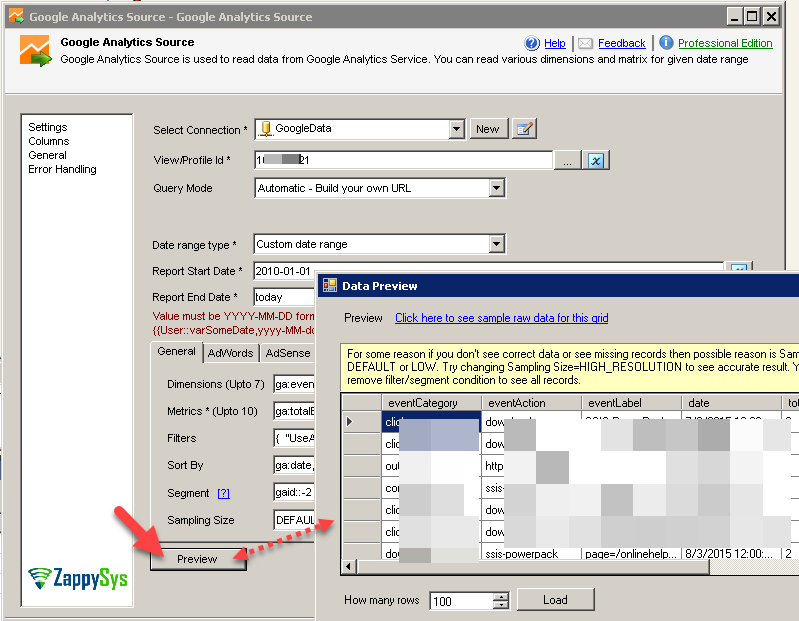Screen dimensions: 799x621
Task: Click the Dimensions input field
Action: tap(295, 384)
